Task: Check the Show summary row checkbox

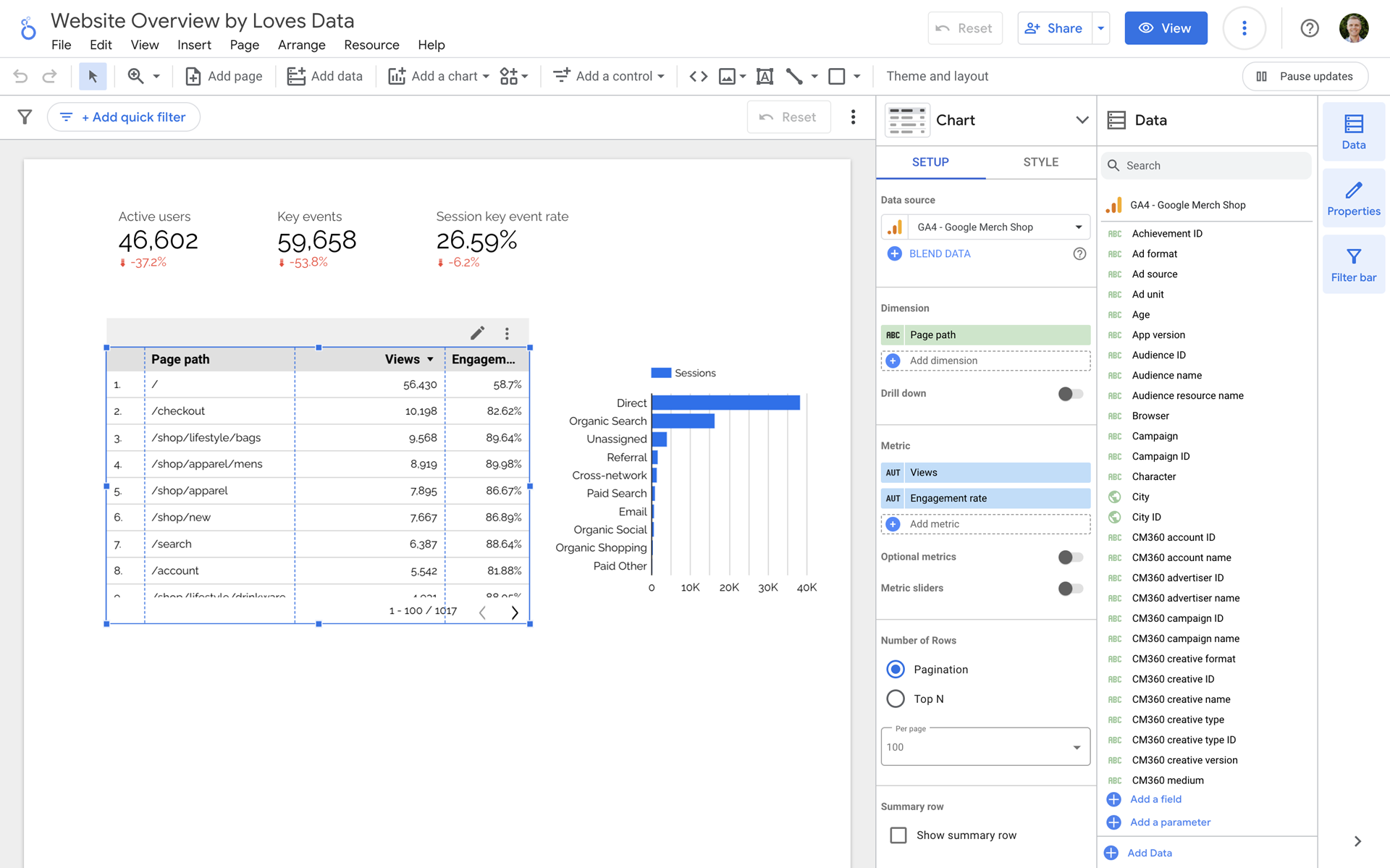Action: (898, 835)
